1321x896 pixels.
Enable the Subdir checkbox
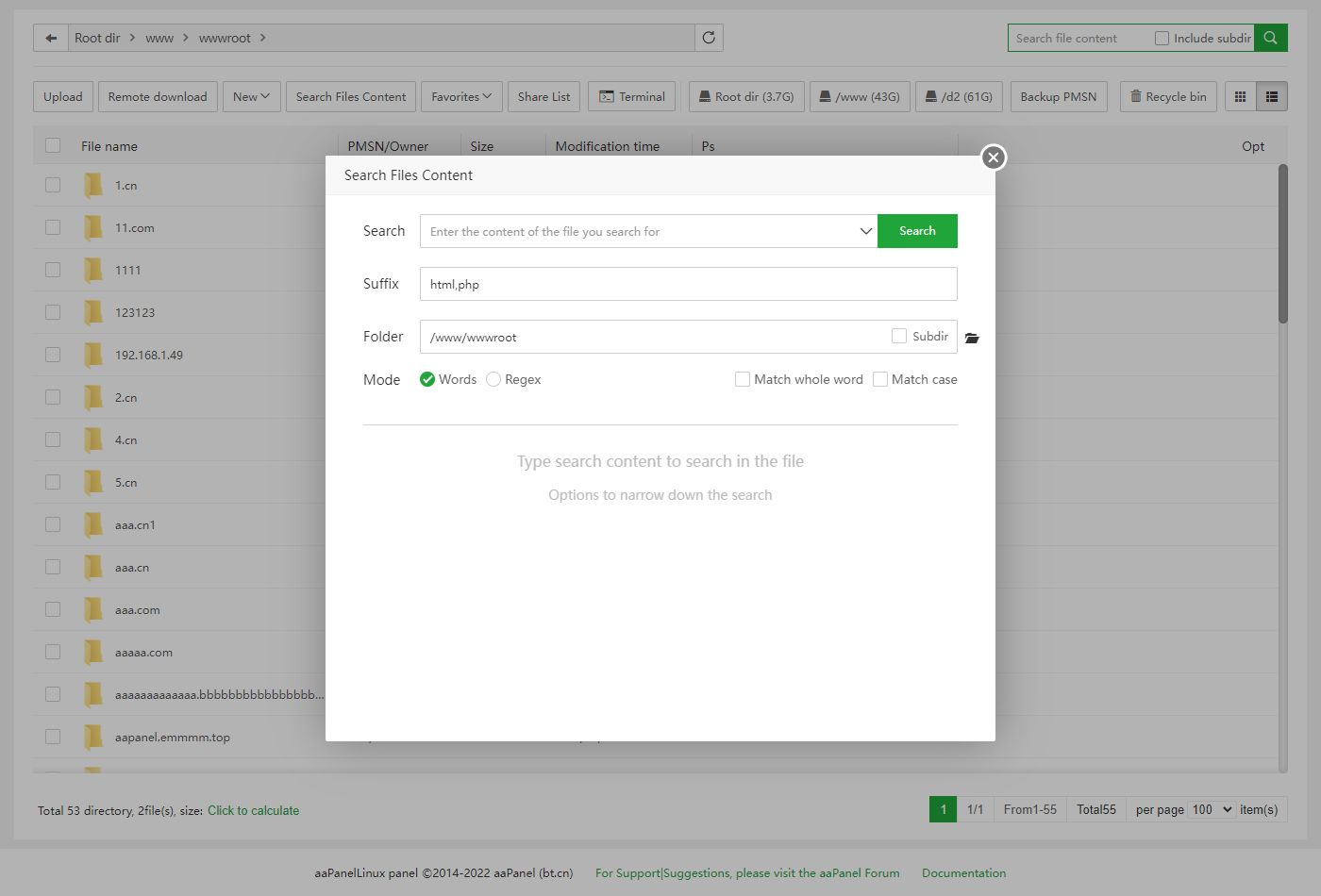[899, 336]
